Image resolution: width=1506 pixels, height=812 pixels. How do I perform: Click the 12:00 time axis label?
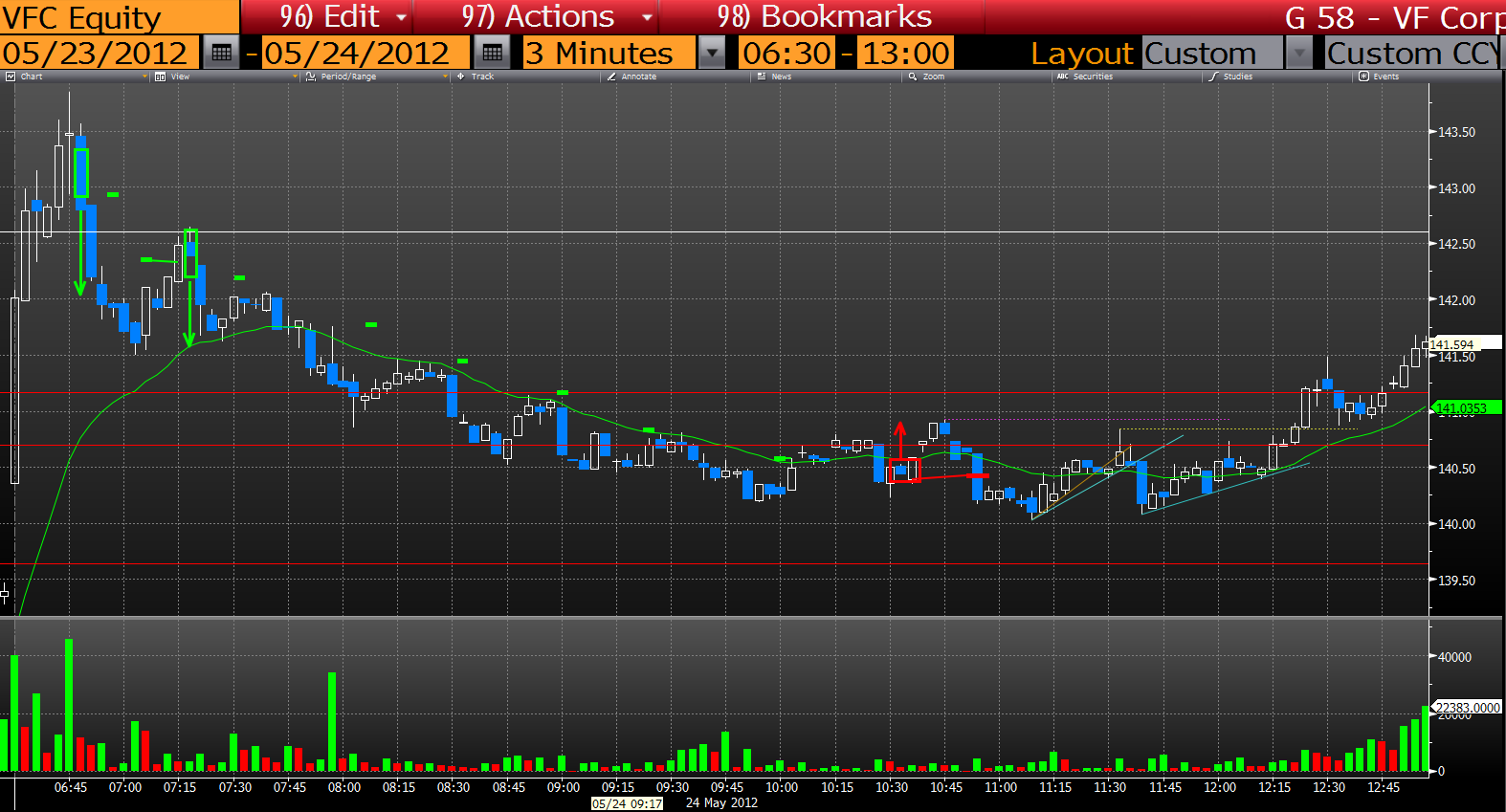point(1220,787)
